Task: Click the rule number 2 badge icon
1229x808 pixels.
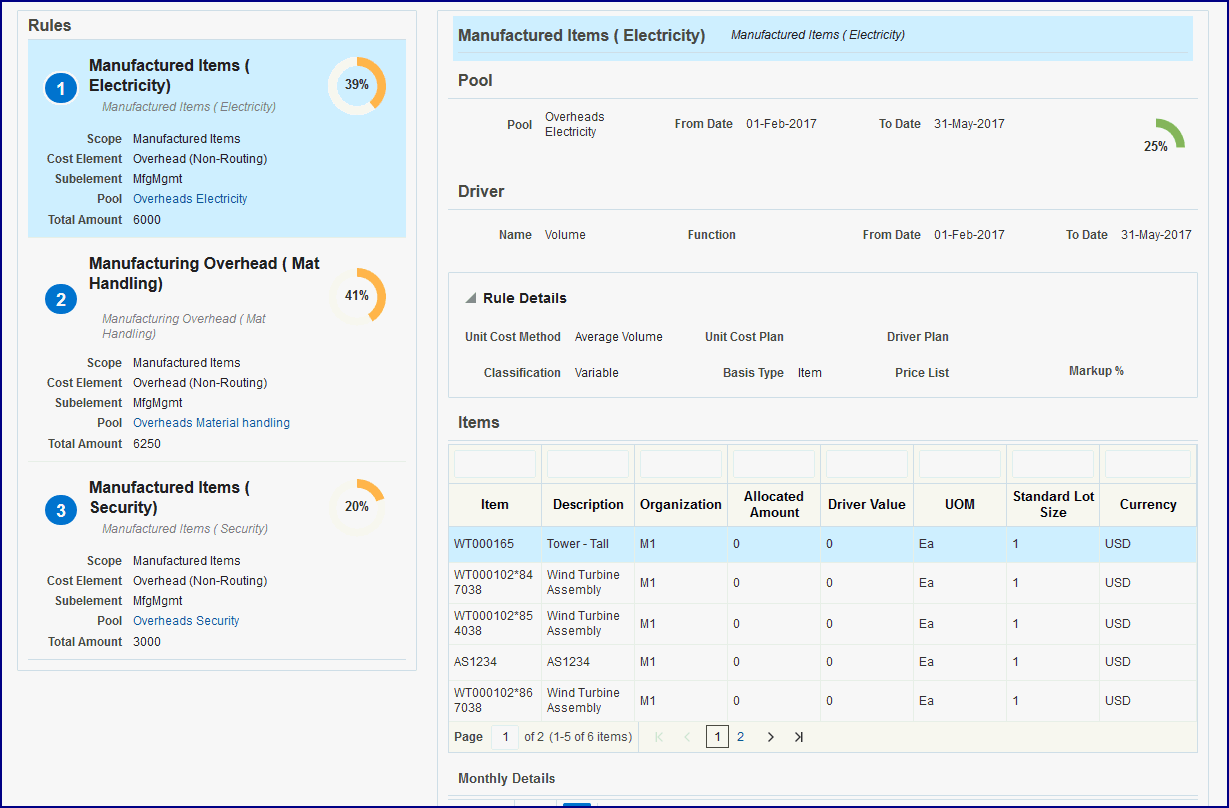Action: coord(61,299)
